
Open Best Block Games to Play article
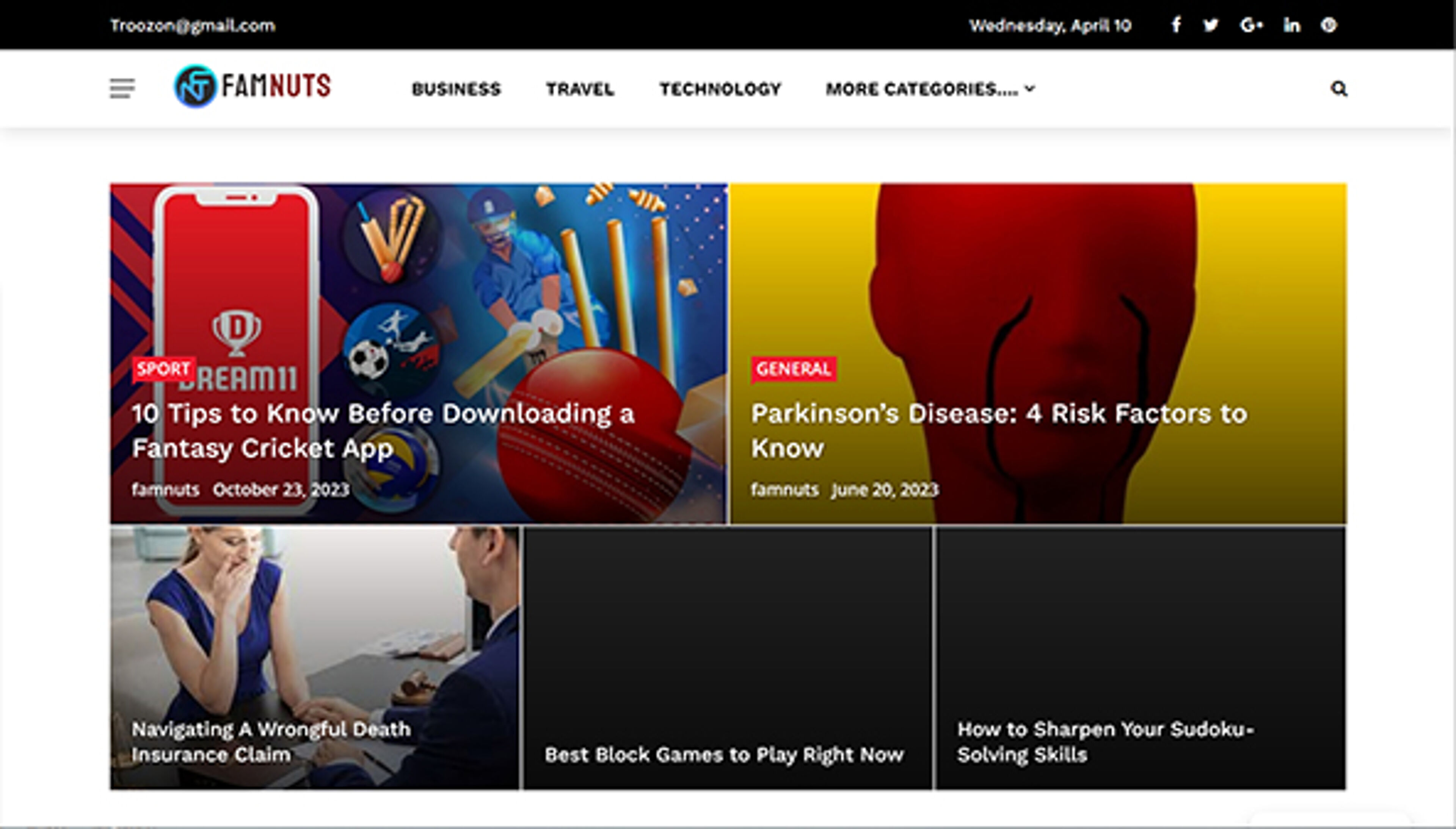pos(723,754)
